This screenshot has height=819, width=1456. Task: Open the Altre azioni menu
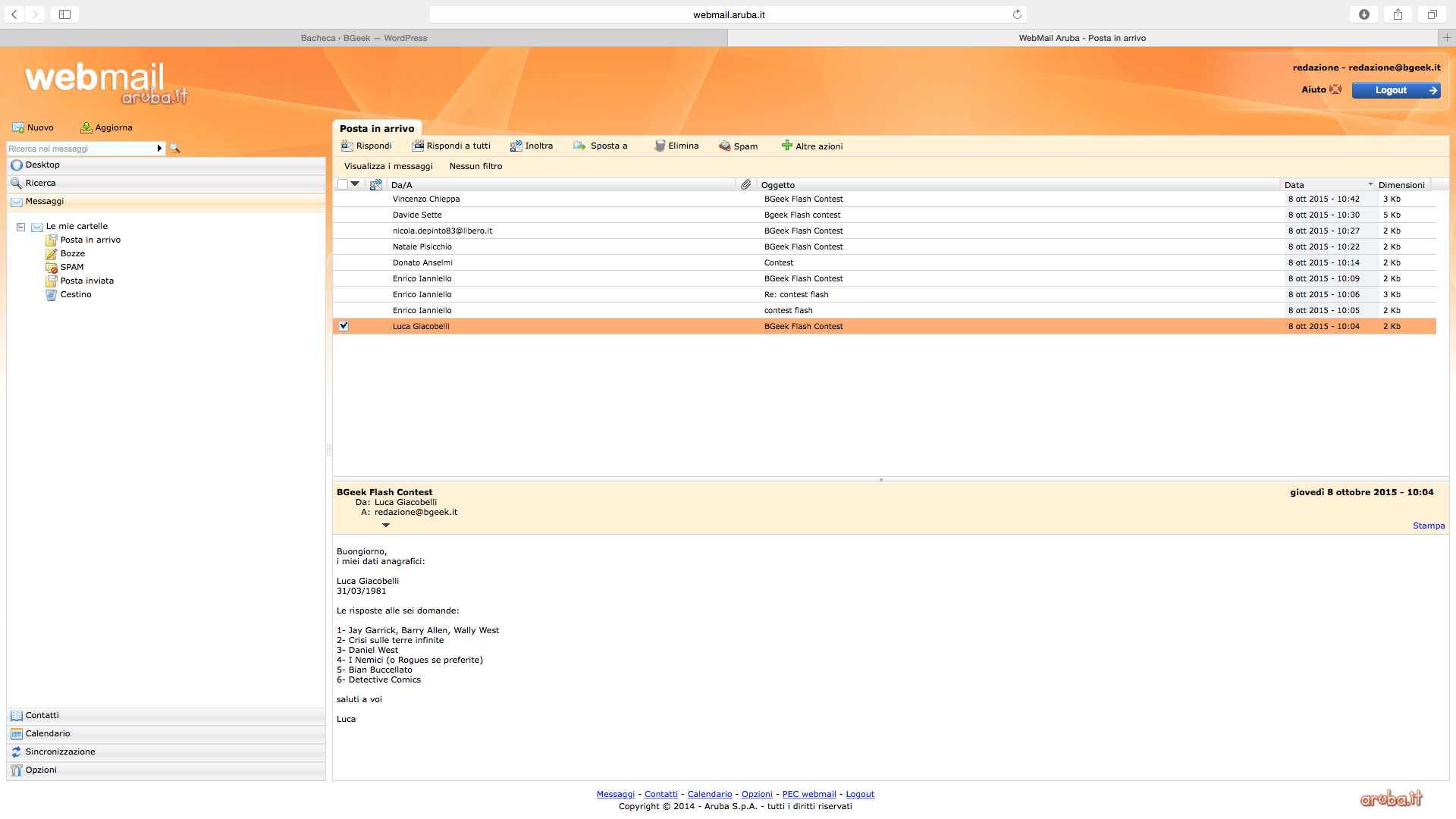pos(811,146)
